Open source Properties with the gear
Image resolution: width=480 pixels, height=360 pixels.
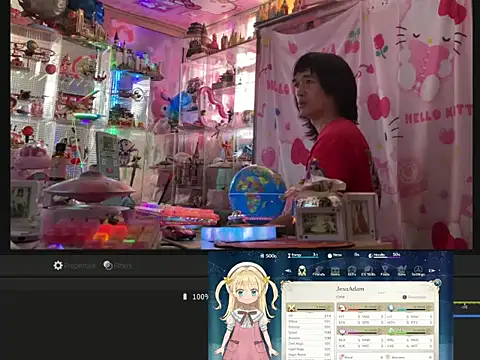pos(74,266)
